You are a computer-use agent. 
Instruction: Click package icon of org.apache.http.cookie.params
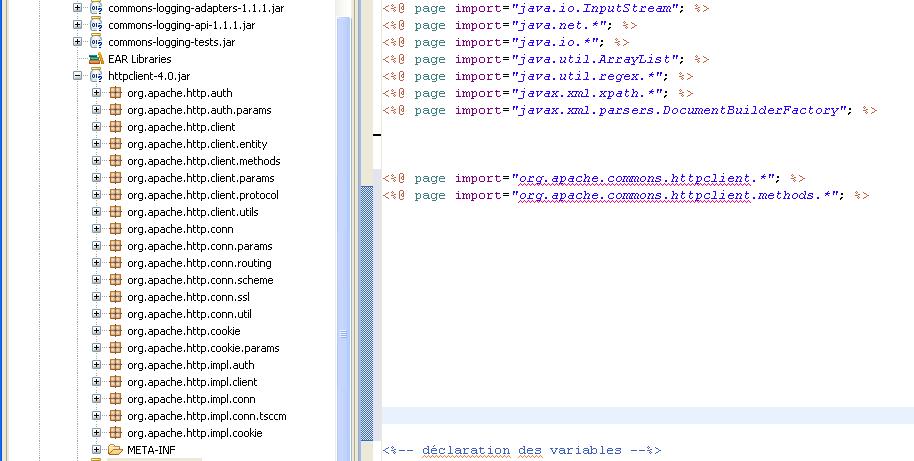click(115, 347)
